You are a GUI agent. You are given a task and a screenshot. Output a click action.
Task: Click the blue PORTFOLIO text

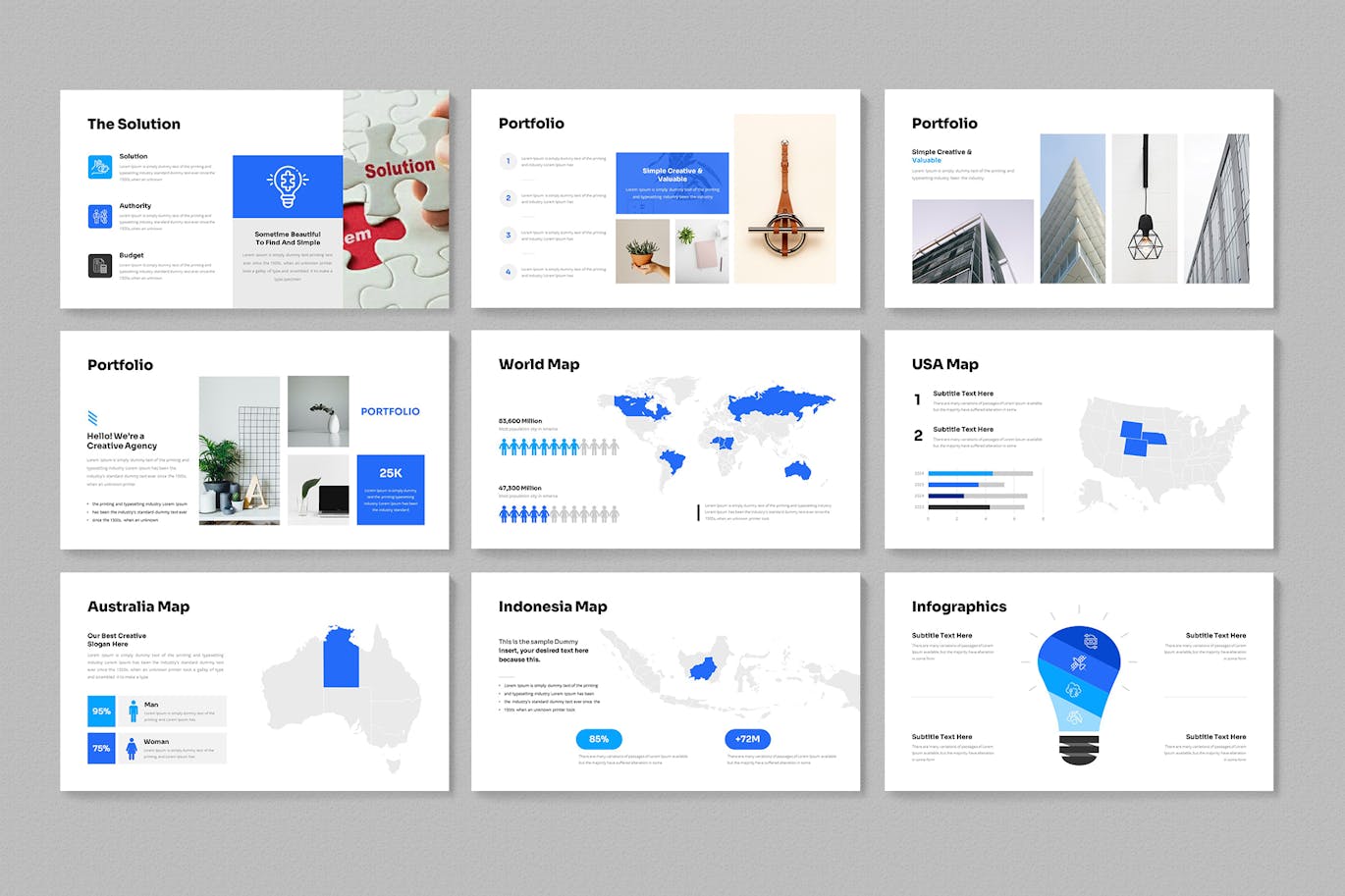point(390,411)
